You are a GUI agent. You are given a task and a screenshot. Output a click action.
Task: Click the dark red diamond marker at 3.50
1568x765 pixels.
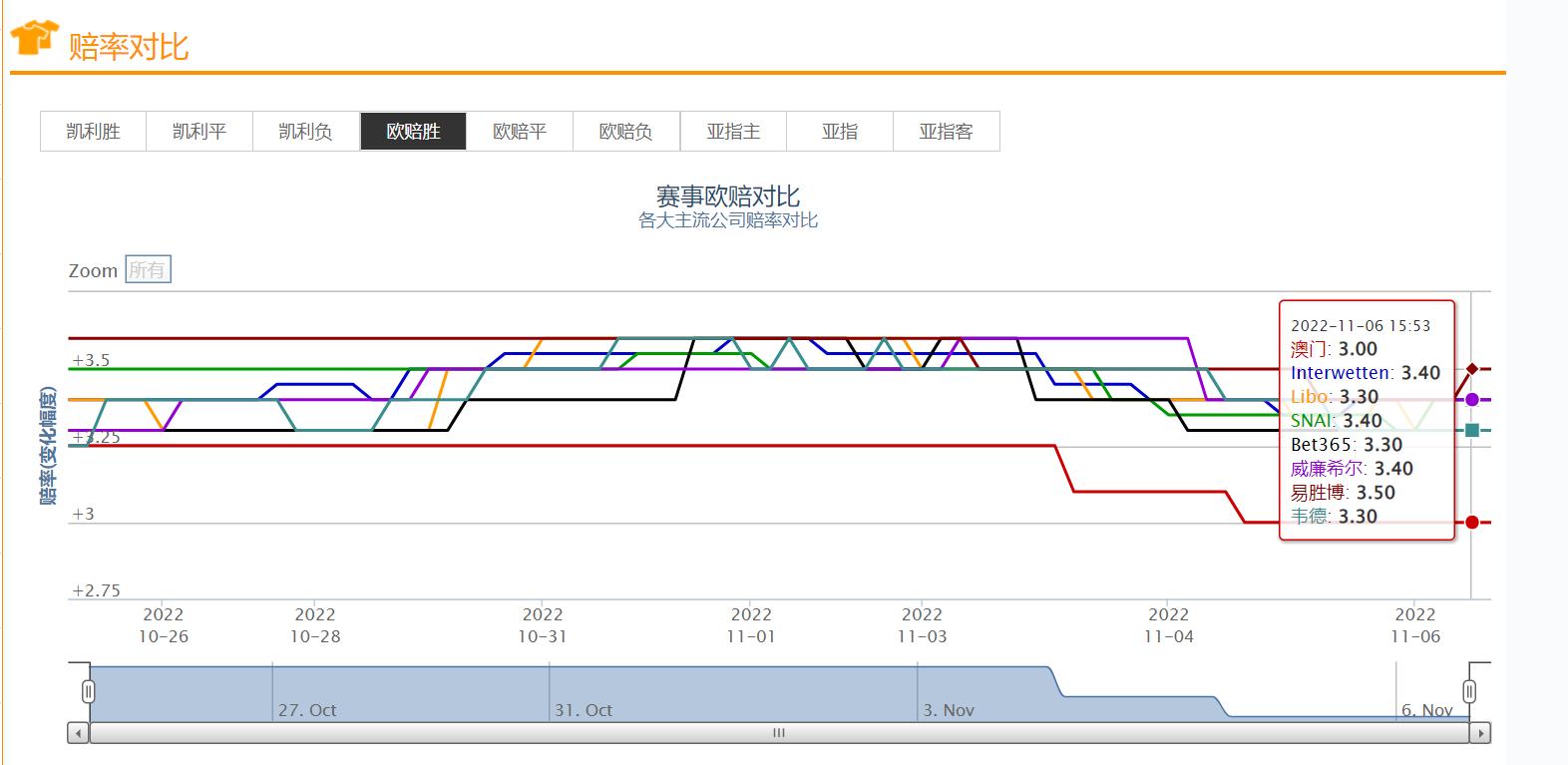[x=1472, y=369]
